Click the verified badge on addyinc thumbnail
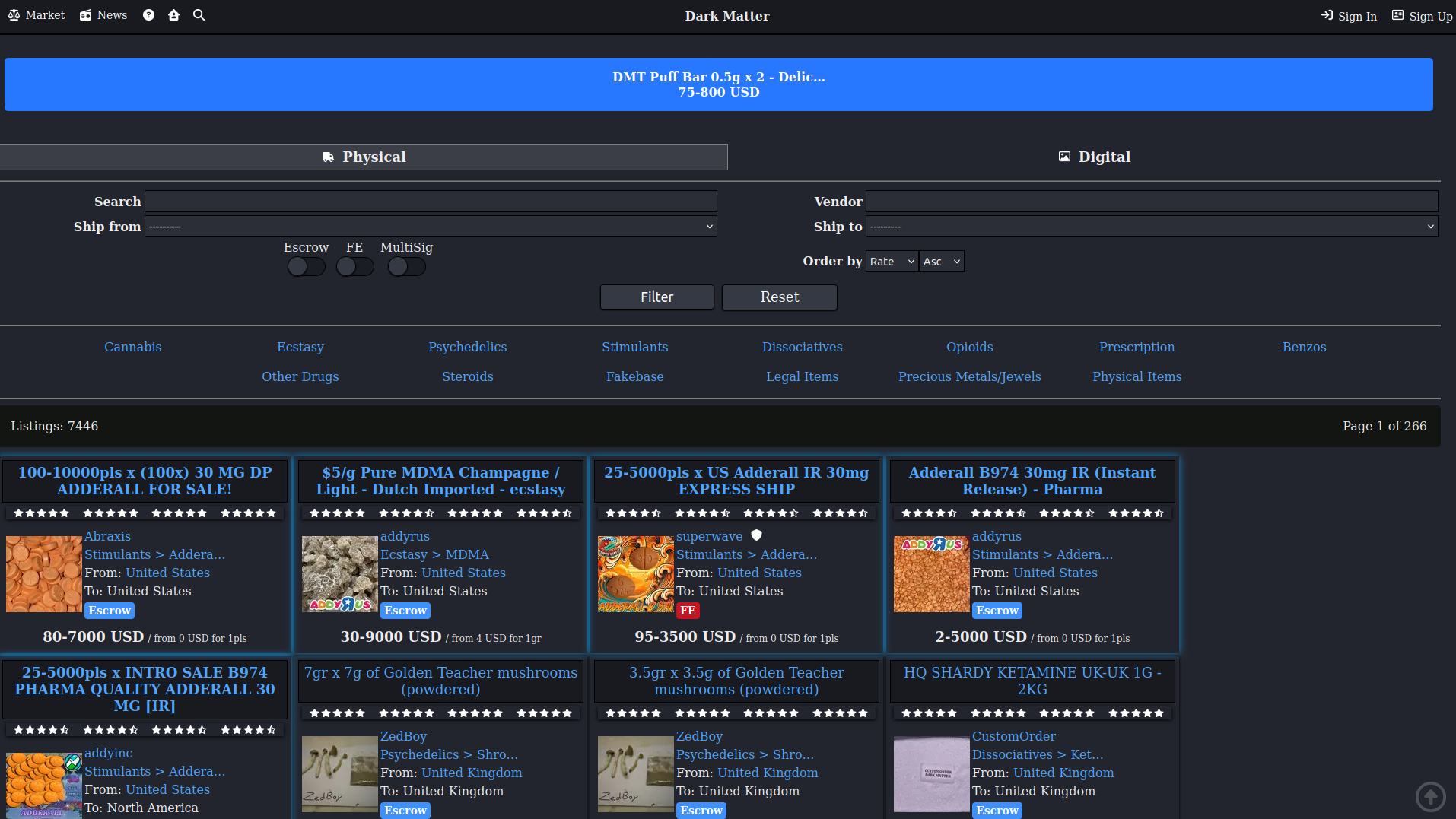This screenshot has height=819, width=1456. pos(72,761)
